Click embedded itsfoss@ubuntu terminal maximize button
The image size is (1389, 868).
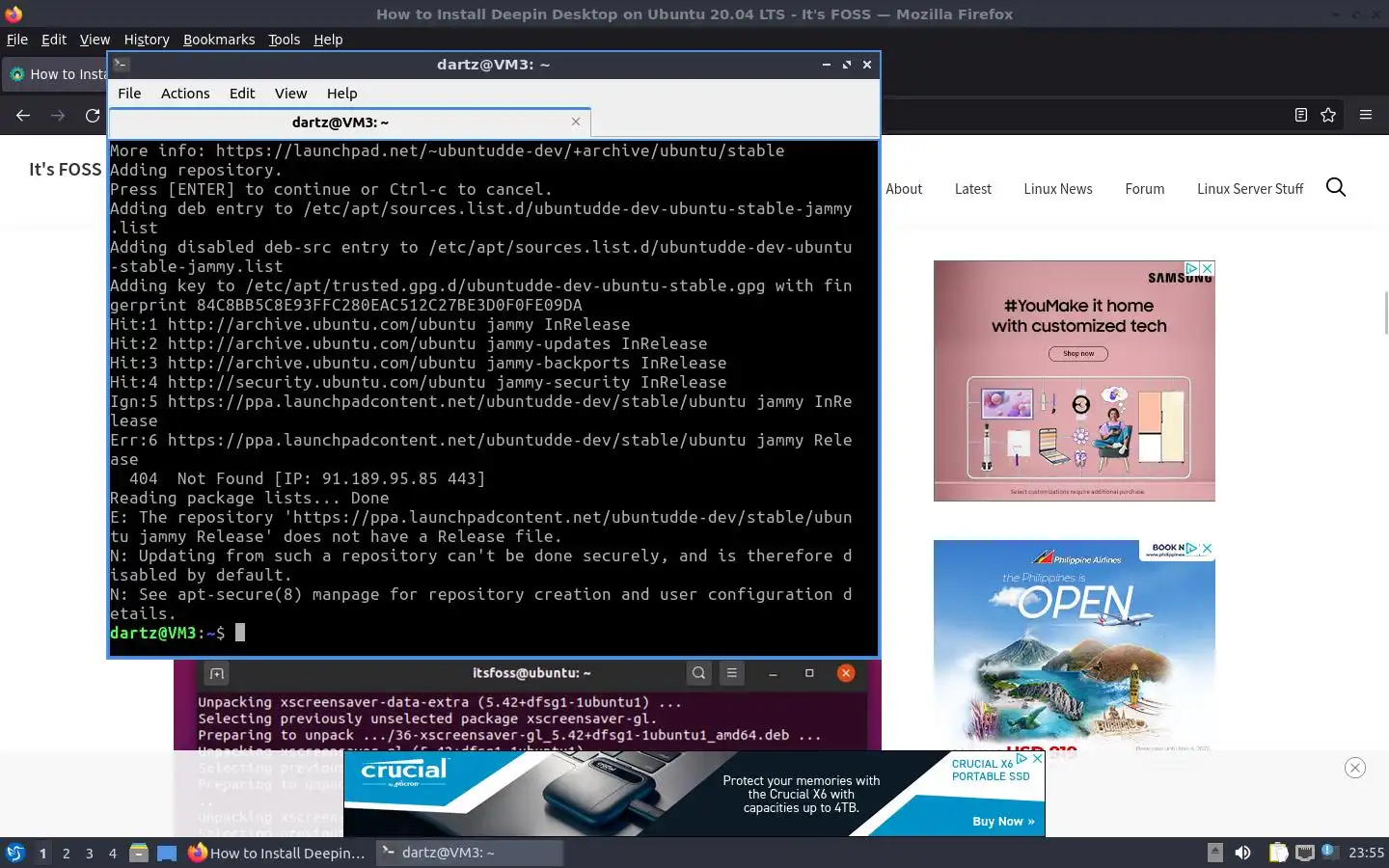tap(809, 673)
